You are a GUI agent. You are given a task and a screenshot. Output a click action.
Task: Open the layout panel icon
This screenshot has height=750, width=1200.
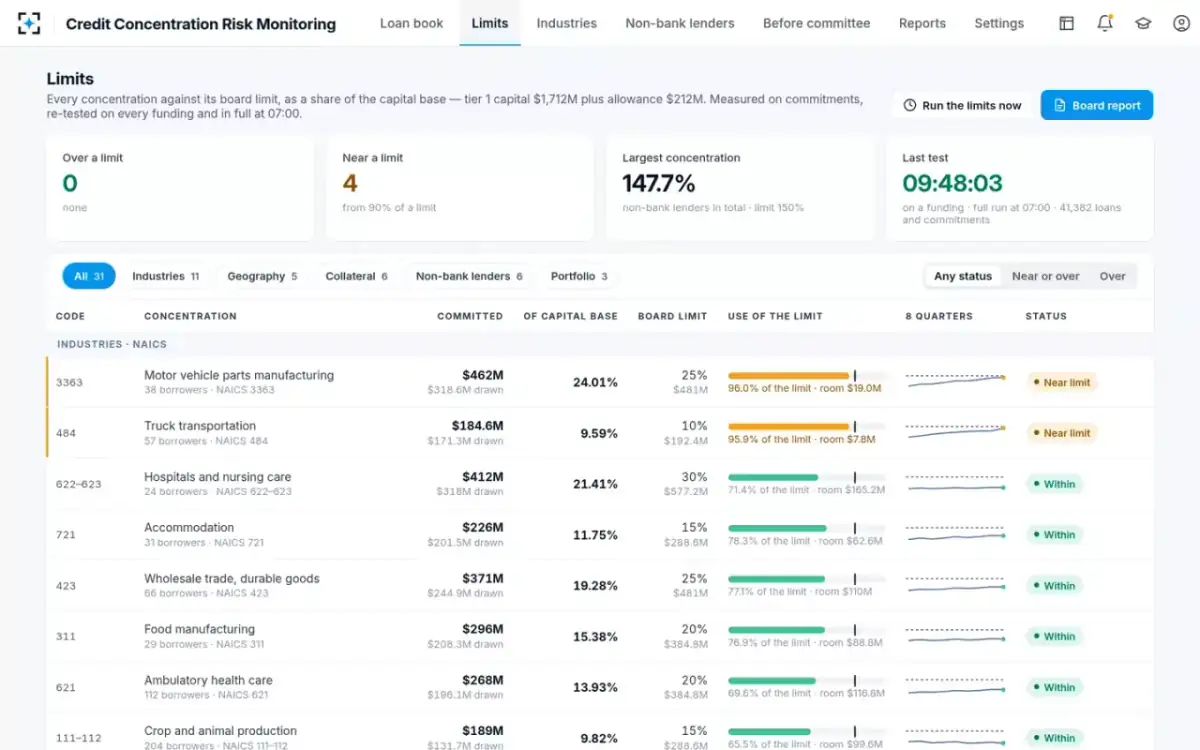pyautogui.click(x=1067, y=23)
